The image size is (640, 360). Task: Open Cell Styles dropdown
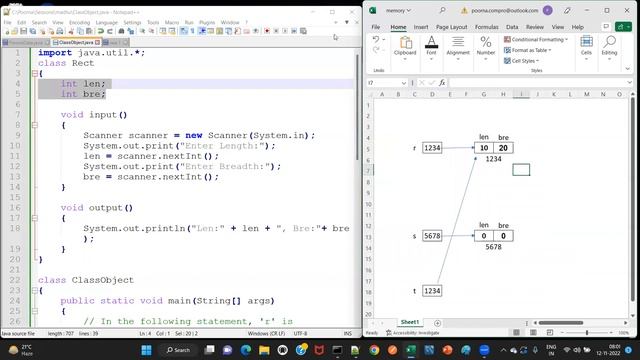[x=521, y=61]
